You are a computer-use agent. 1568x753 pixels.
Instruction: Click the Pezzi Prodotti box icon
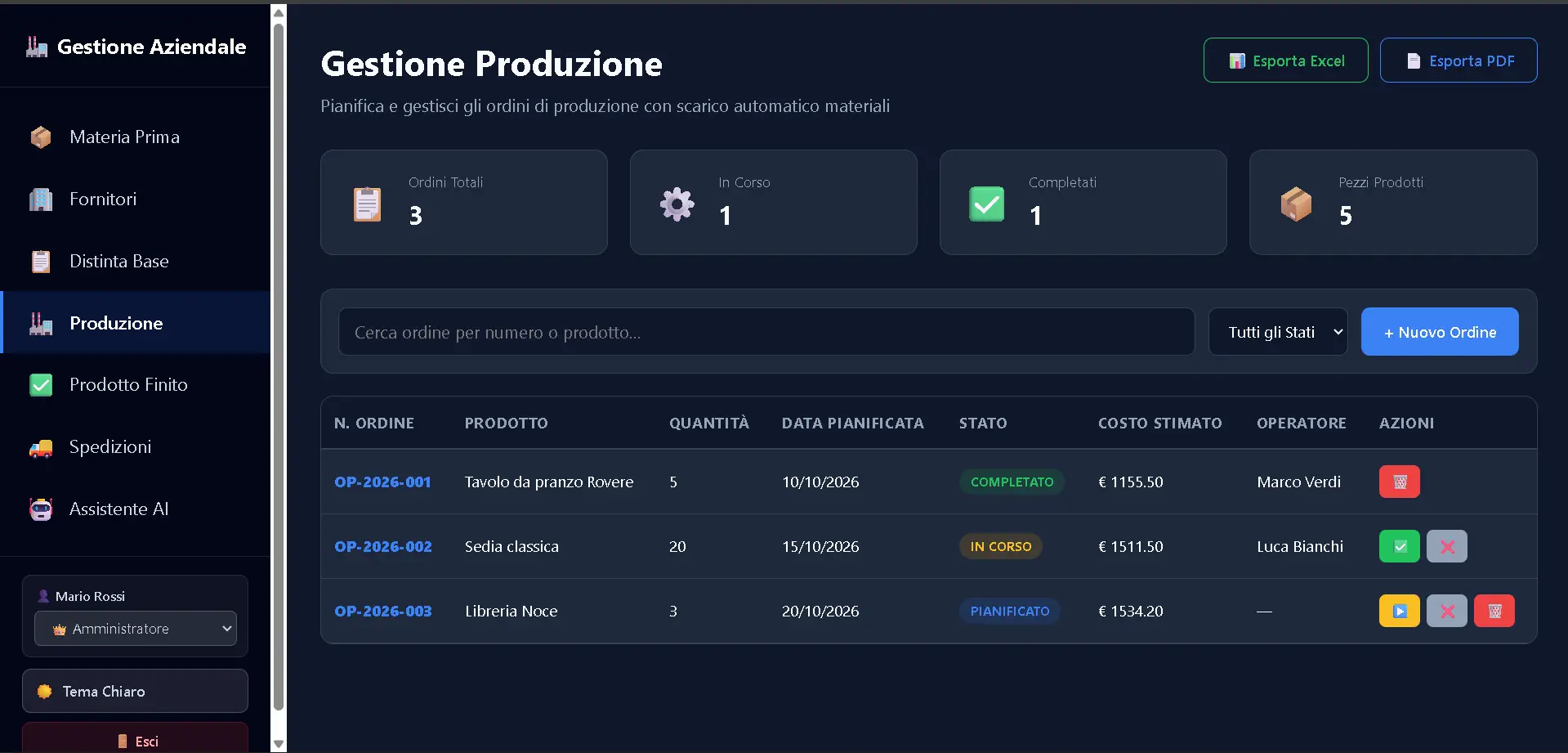[1296, 204]
